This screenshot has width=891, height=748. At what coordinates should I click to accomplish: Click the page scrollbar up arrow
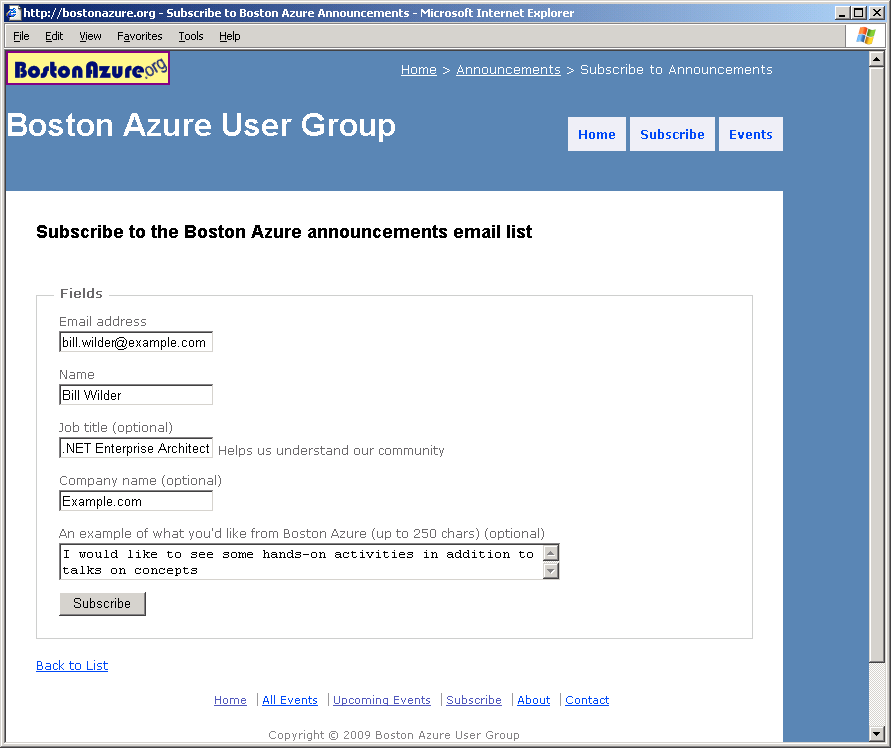pos(876,58)
